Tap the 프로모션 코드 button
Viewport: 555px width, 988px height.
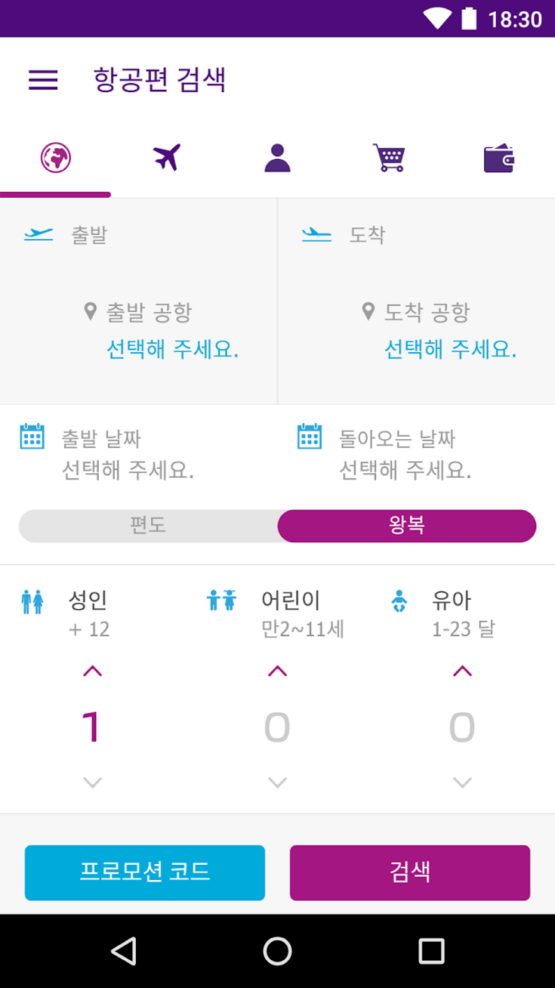[x=145, y=873]
